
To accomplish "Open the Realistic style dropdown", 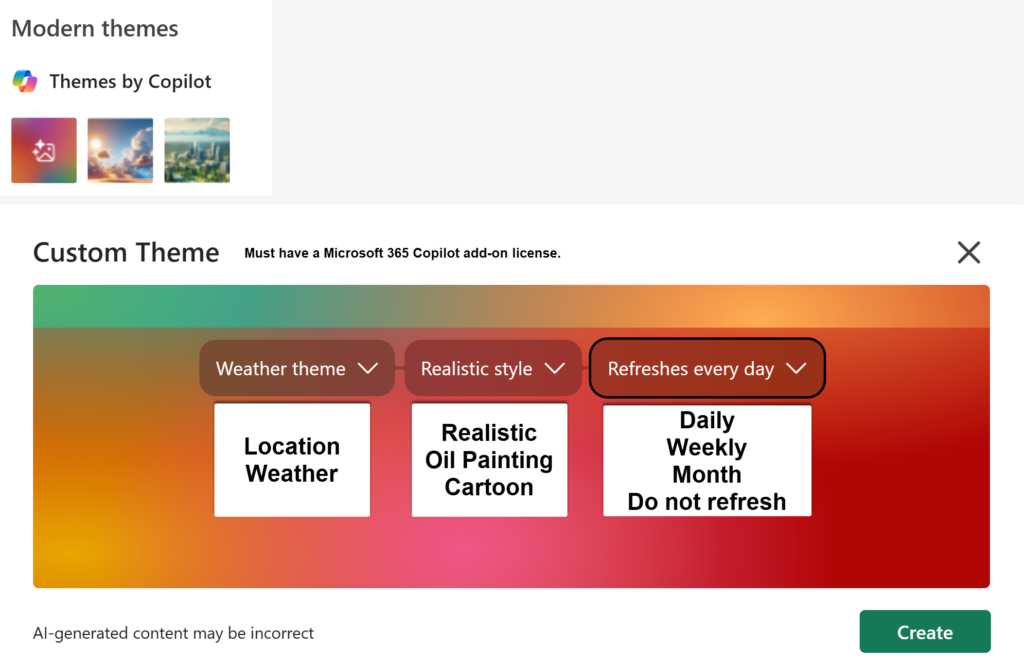I will [x=492, y=368].
